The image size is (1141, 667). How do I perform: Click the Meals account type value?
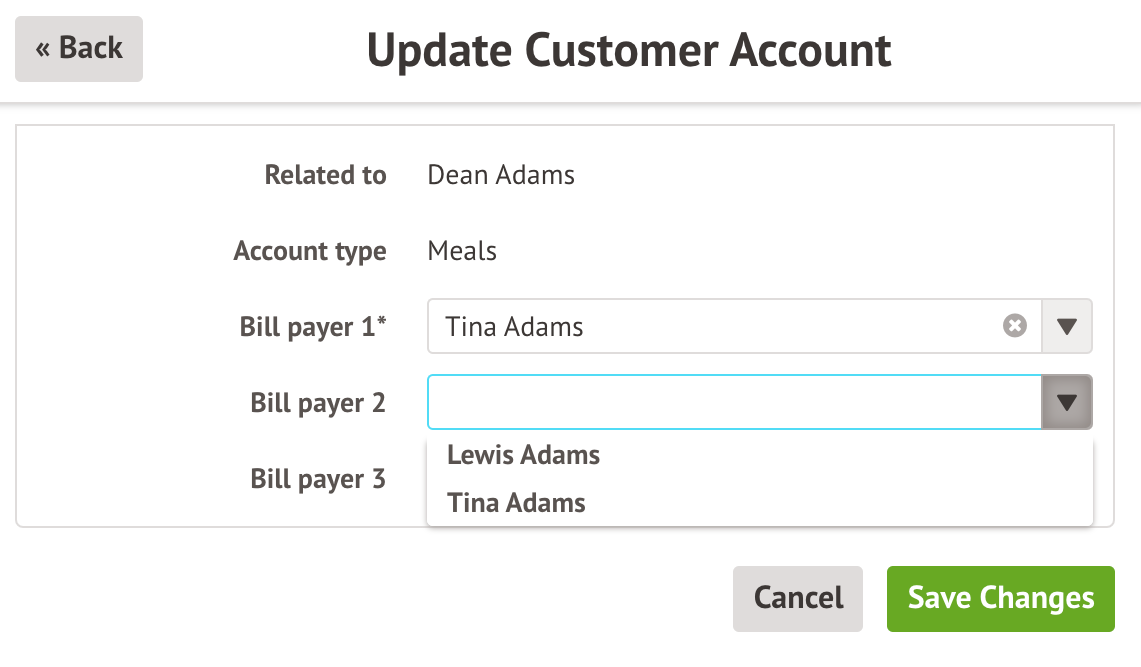click(x=462, y=251)
